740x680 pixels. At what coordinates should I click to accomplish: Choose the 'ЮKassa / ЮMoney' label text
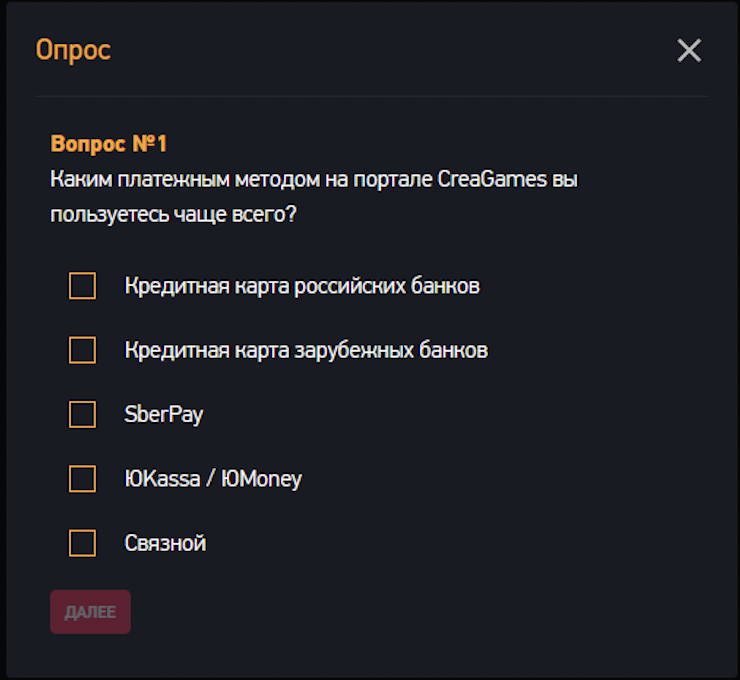[212, 479]
